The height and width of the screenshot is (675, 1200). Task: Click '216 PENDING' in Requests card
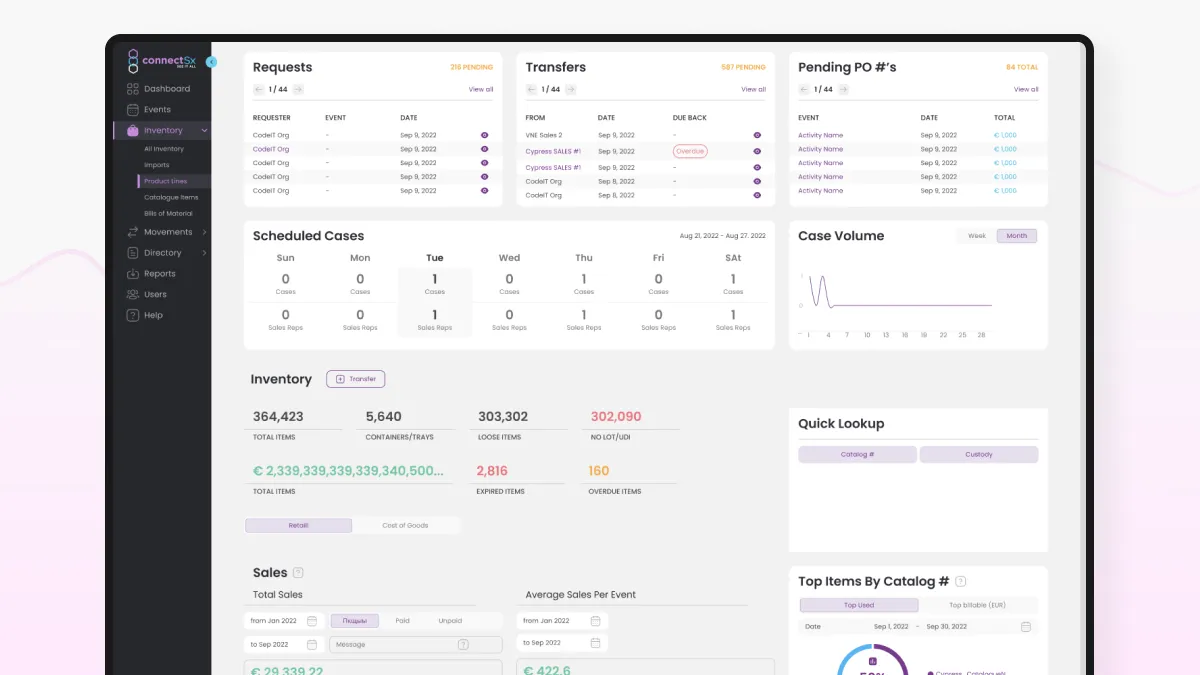tap(472, 67)
